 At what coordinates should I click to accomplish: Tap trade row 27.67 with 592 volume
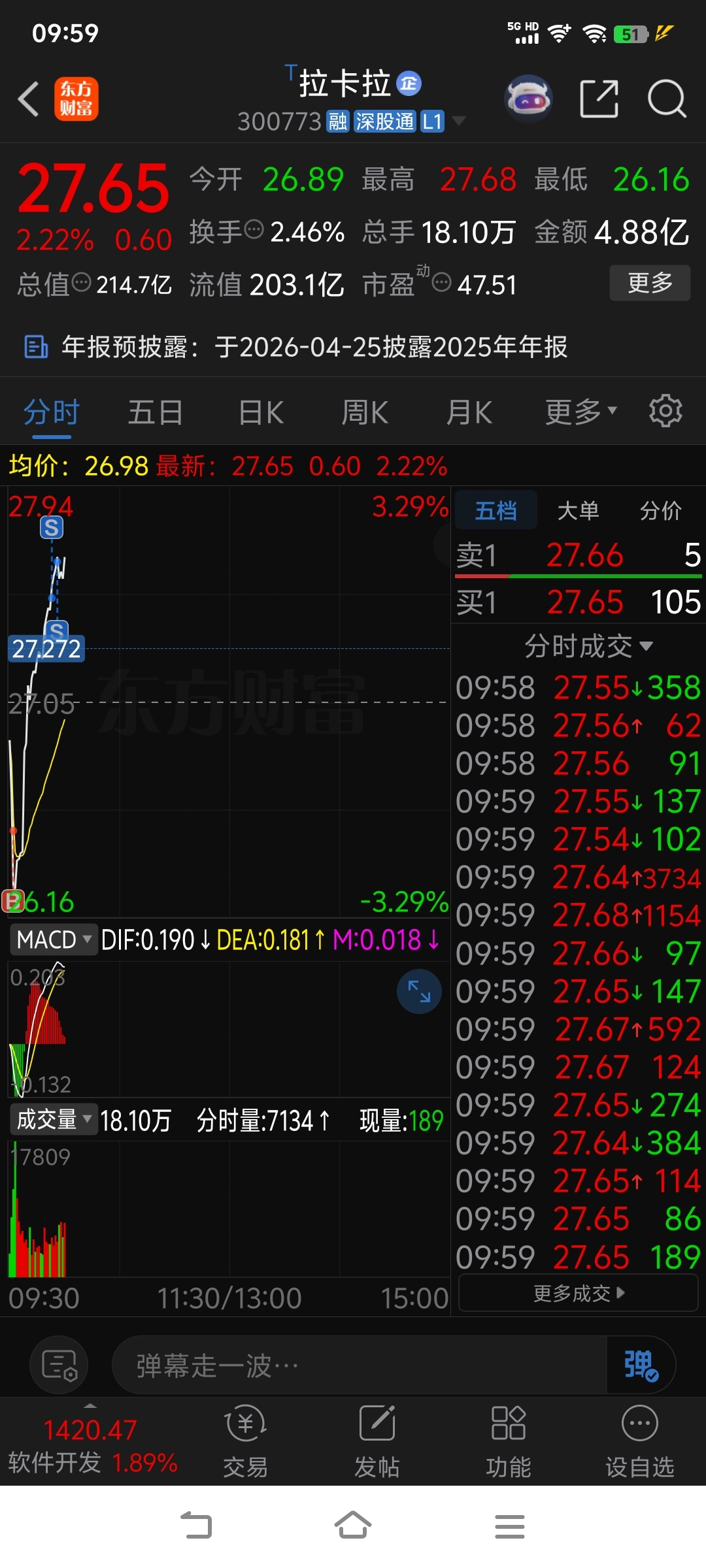(579, 1028)
